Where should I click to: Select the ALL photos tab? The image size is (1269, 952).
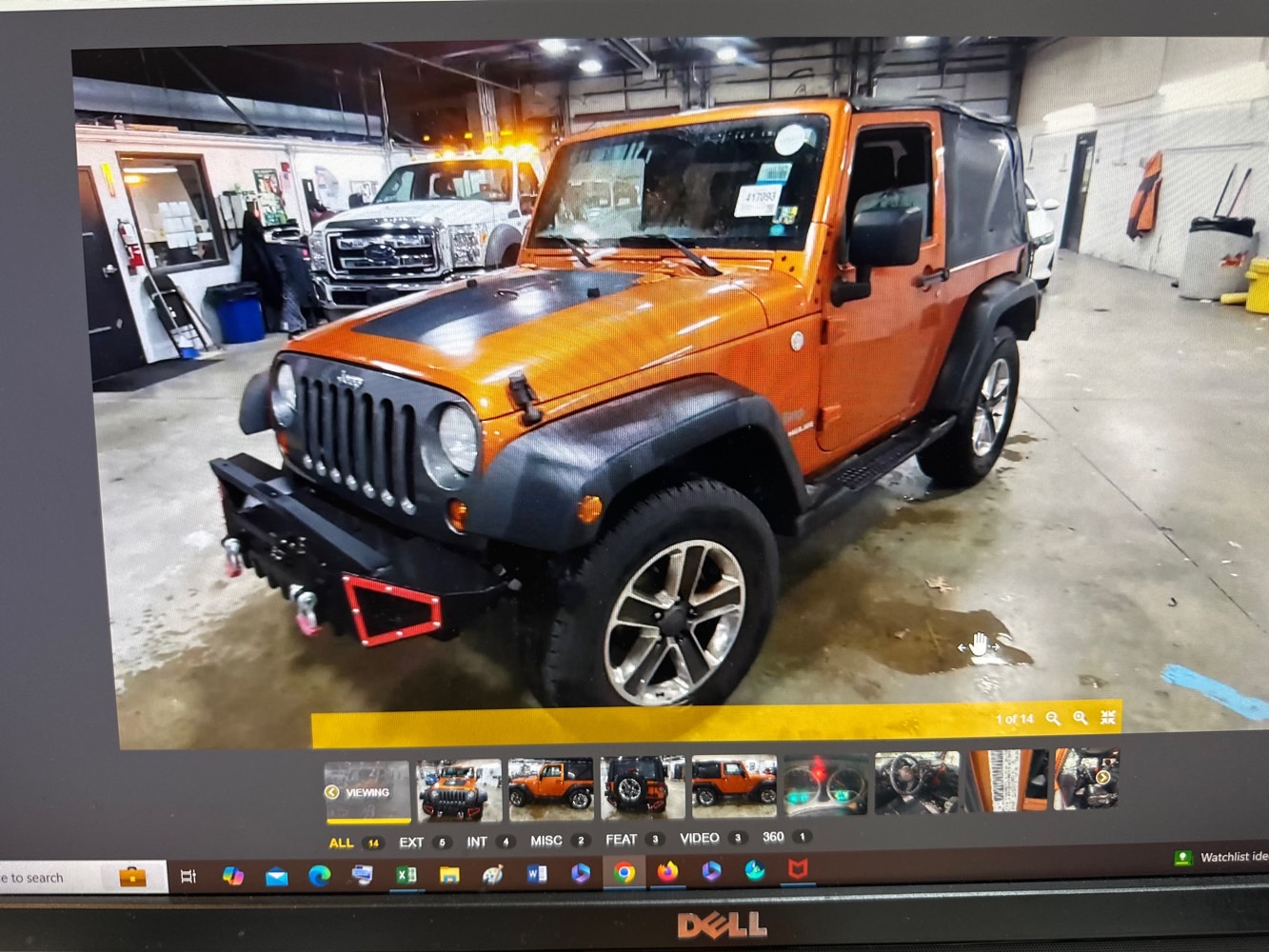pyautogui.click(x=354, y=843)
